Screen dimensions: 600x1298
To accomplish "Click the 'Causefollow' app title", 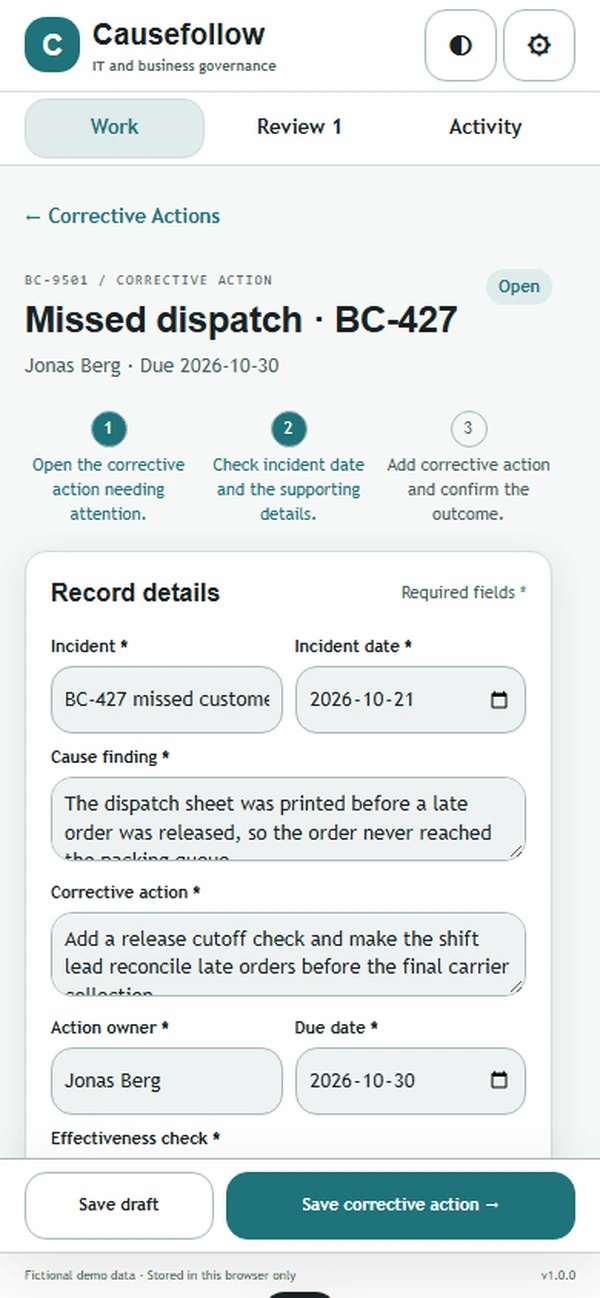I will coord(179,34).
